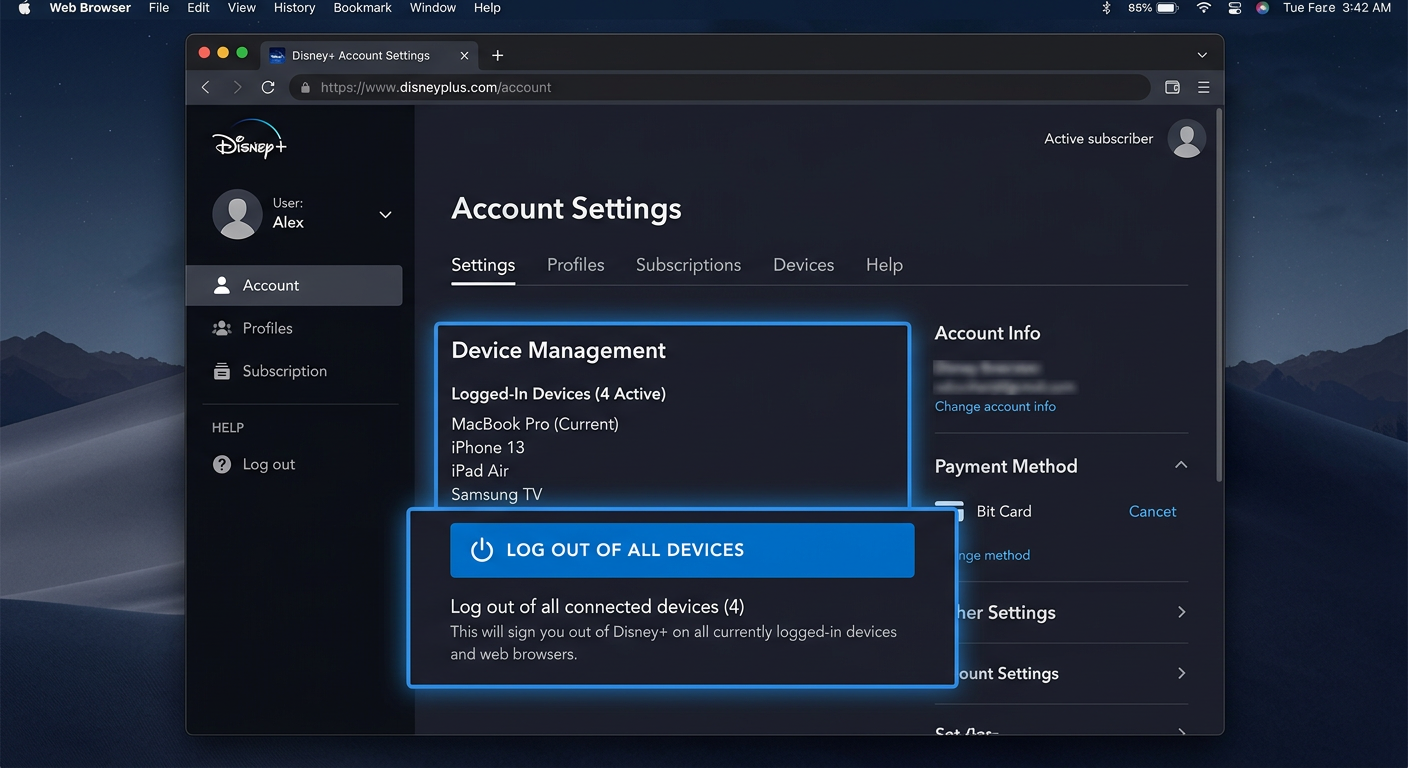Click the Log out question mark icon
Image resolution: width=1408 pixels, height=768 pixels.
tap(221, 464)
